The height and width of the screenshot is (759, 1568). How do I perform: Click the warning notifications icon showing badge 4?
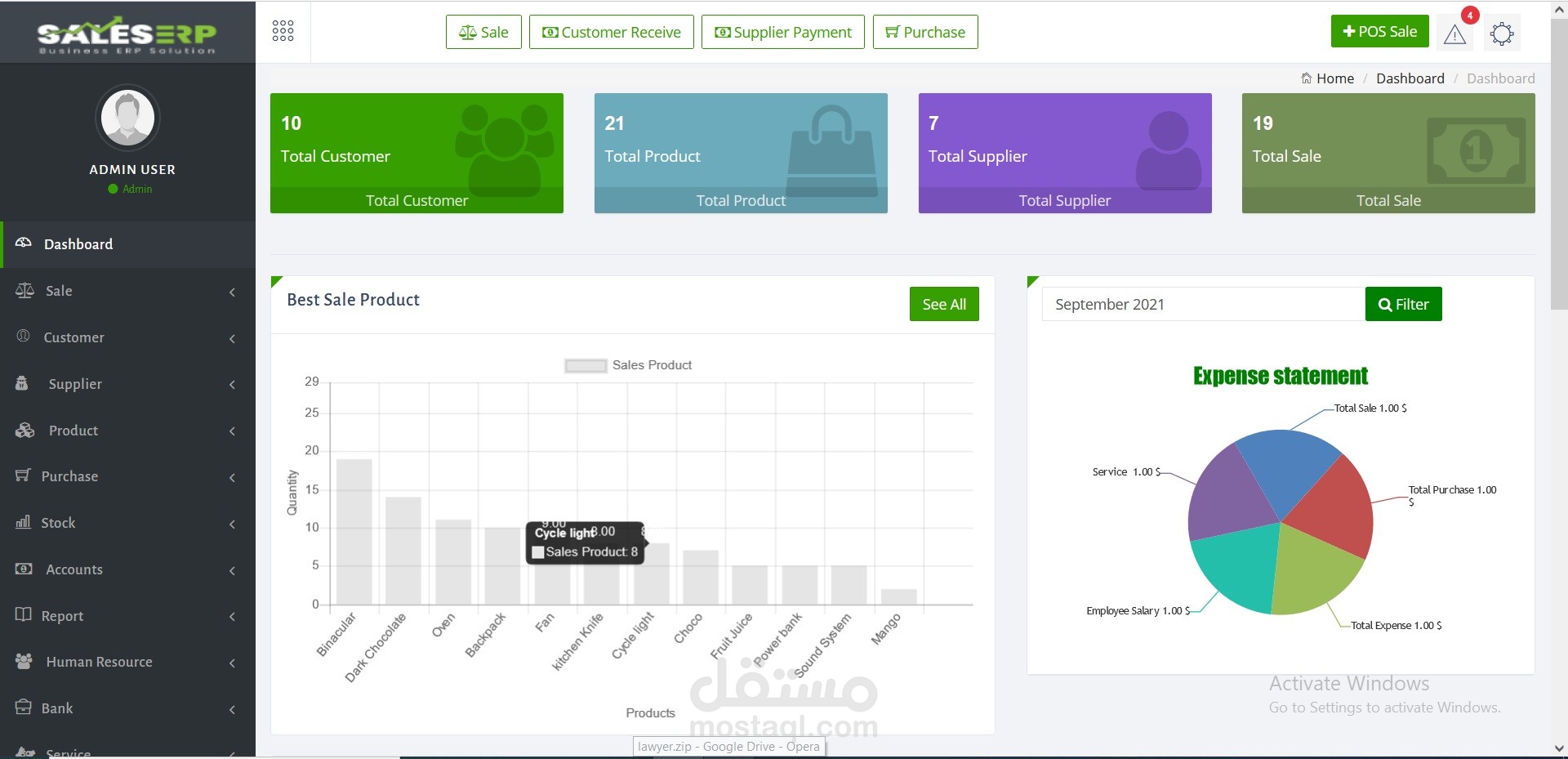tap(1454, 35)
